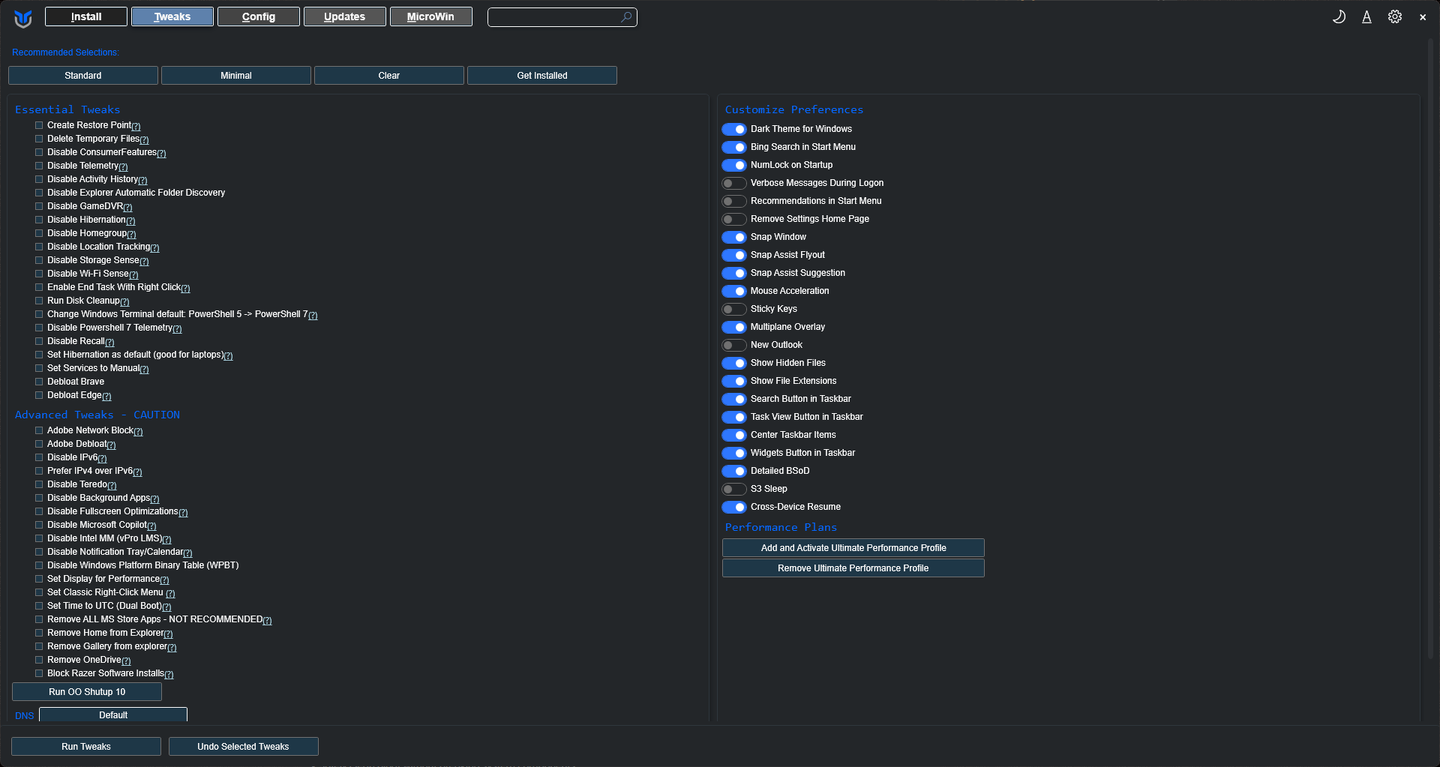The height and width of the screenshot is (767, 1440).
Task: Check the Debloat Edge checkbox
Action: pyautogui.click(x=39, y=395)
